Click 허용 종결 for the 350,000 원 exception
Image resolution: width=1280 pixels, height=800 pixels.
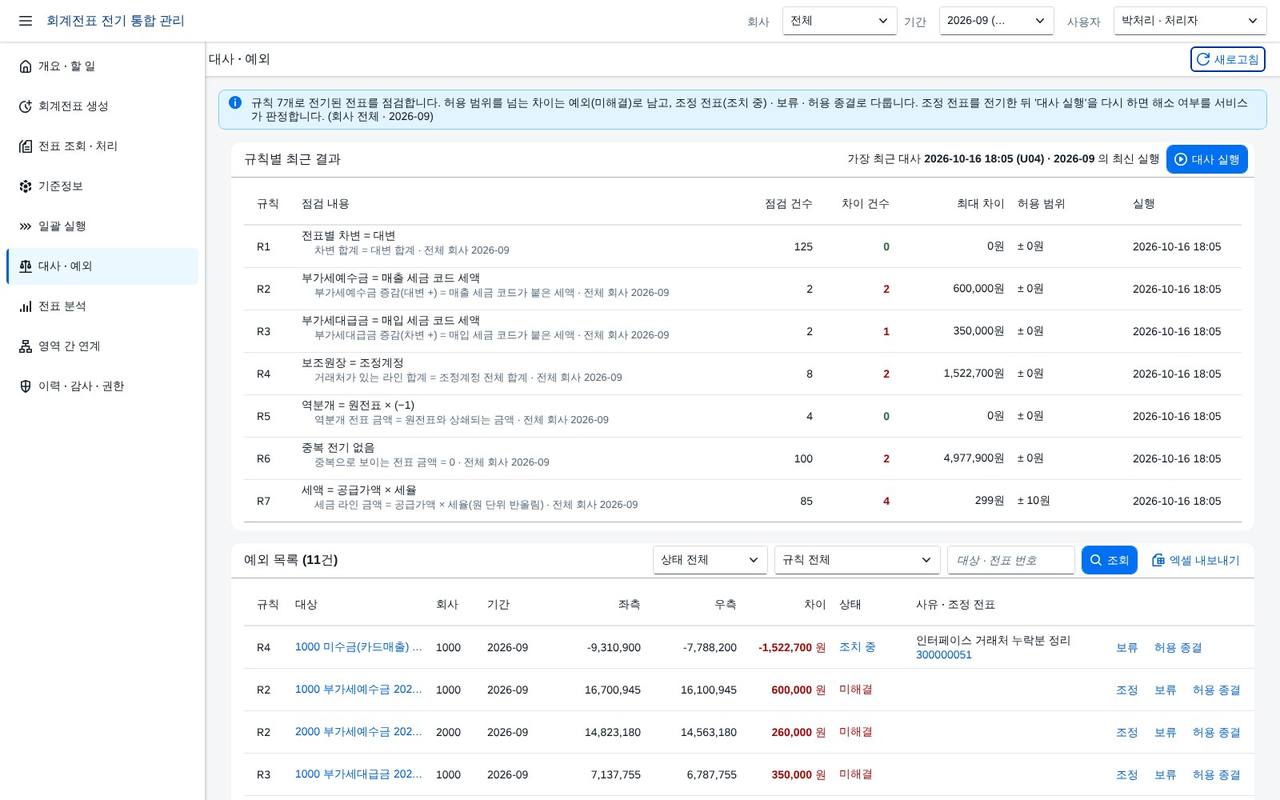point(1216,775)
